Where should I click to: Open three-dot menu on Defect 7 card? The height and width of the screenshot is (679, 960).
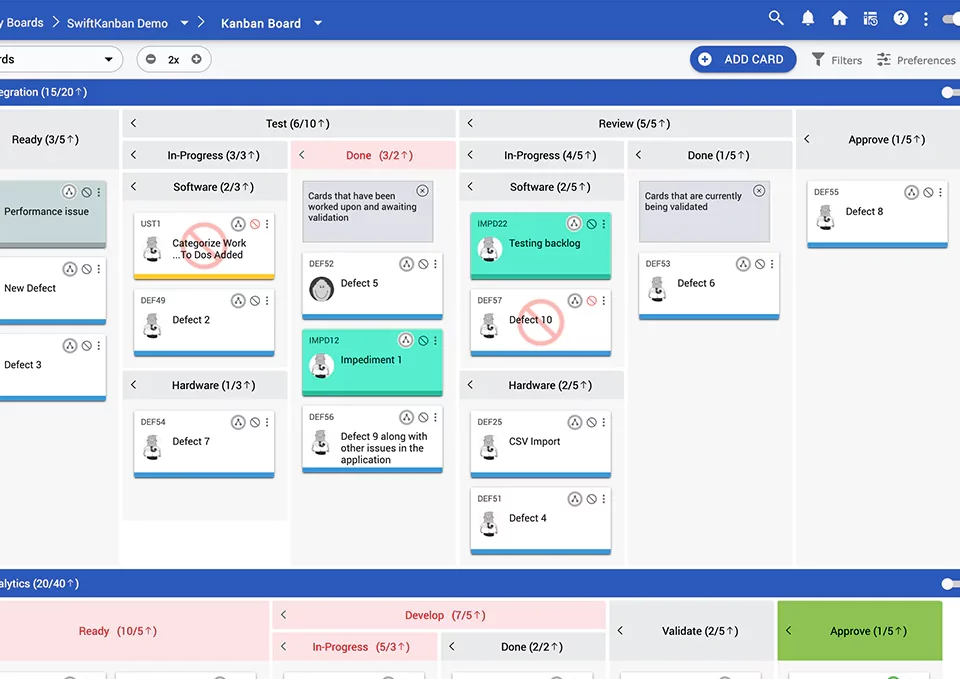pos(268,422)
